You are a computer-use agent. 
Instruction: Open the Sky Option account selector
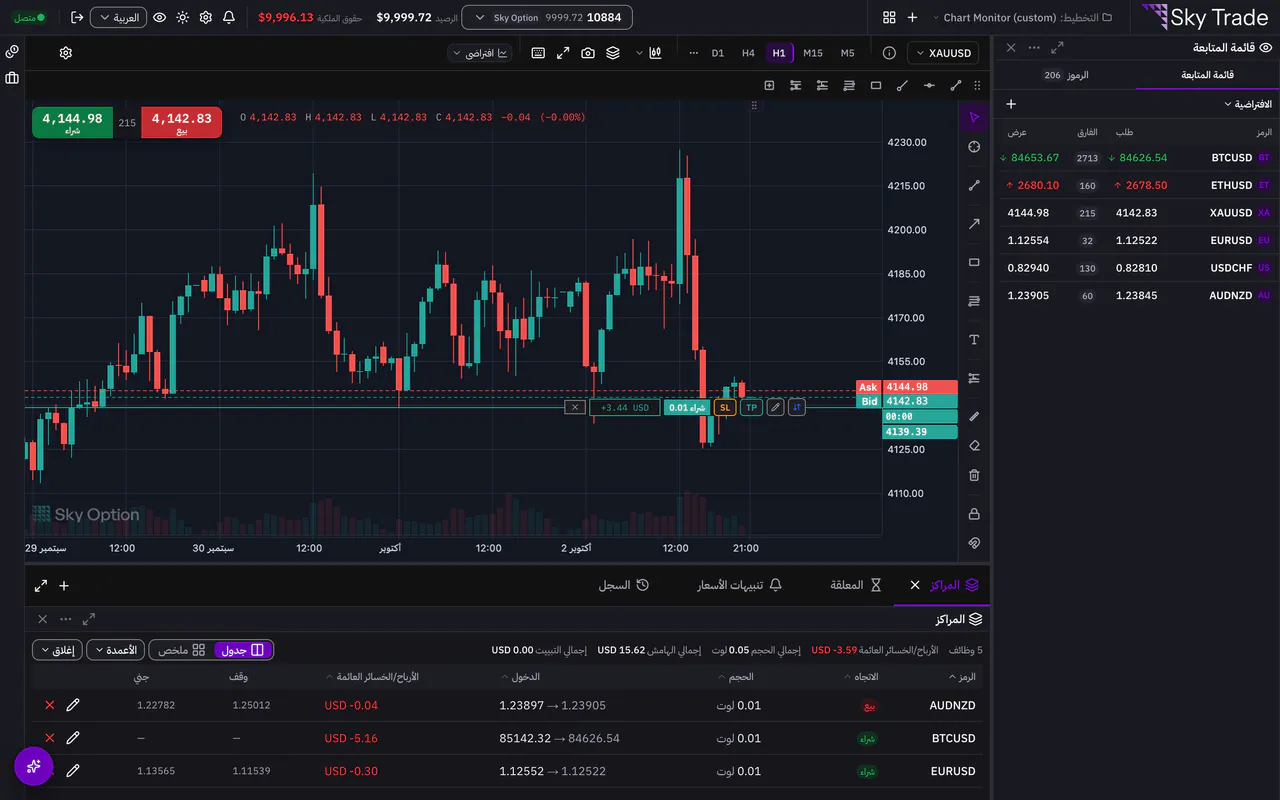(548, 18)
